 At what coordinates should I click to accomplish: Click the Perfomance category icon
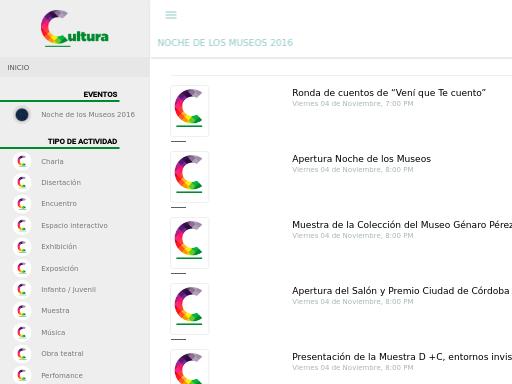click(22, 375)
